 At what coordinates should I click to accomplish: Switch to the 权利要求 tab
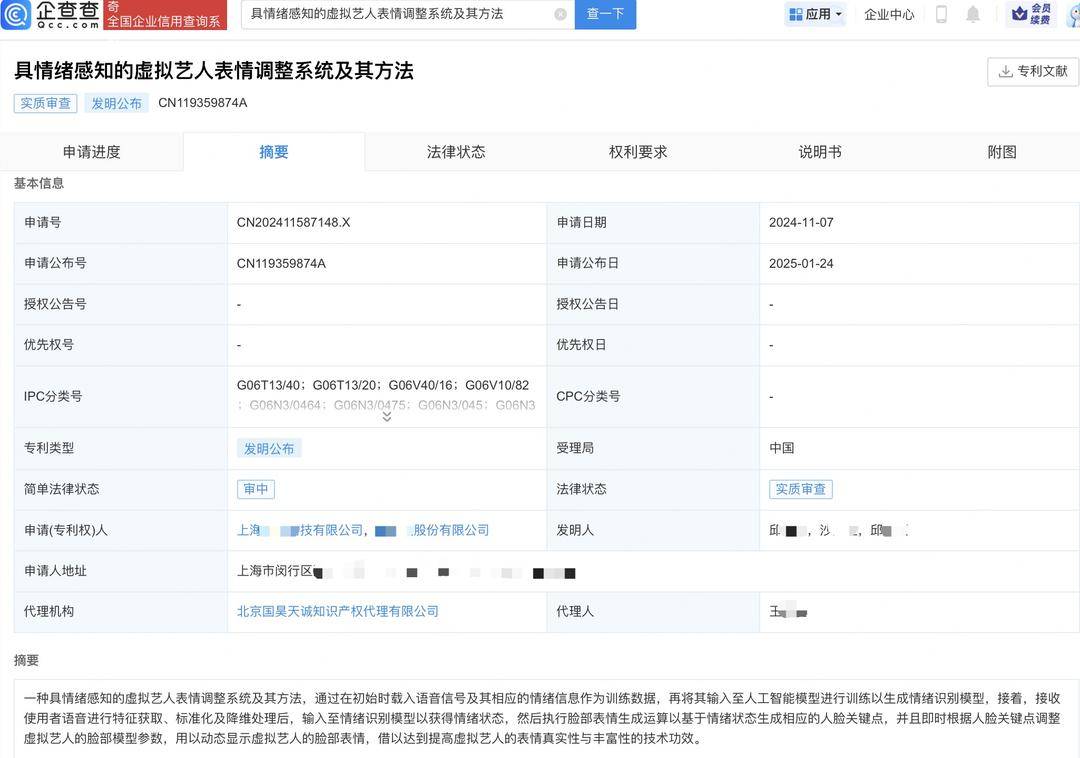tap(637, 152)
